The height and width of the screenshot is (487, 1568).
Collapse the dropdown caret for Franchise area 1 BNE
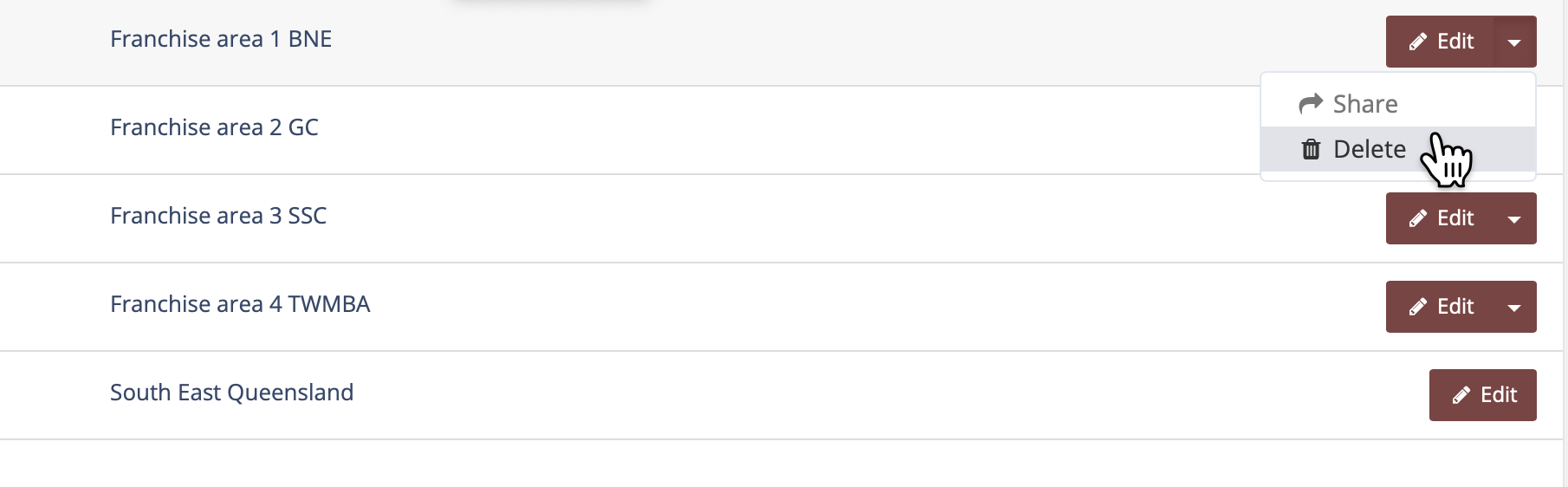[x=1514, y=42]
